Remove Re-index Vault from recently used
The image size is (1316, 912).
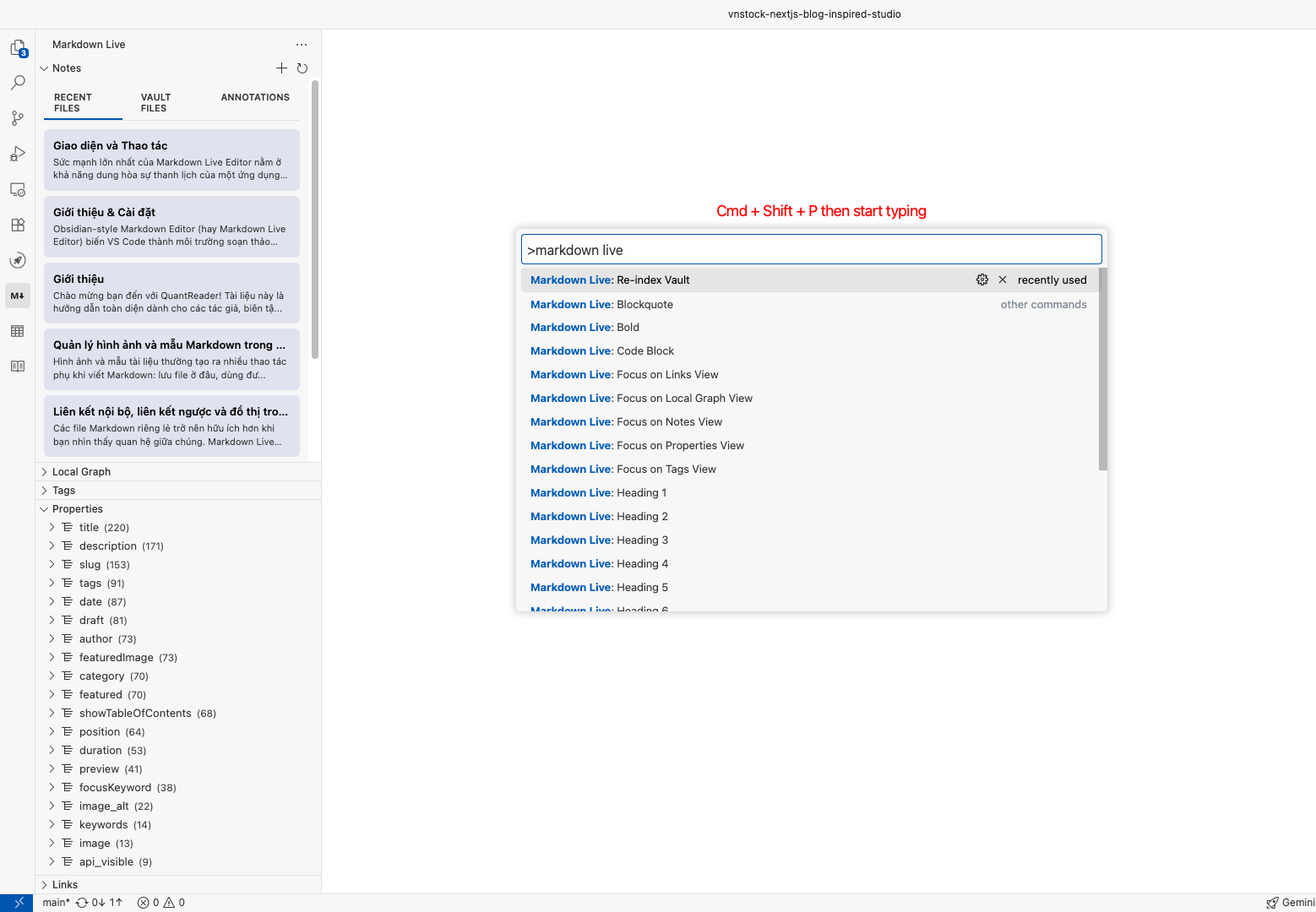pyautogui.click(x=1003, y=280)
